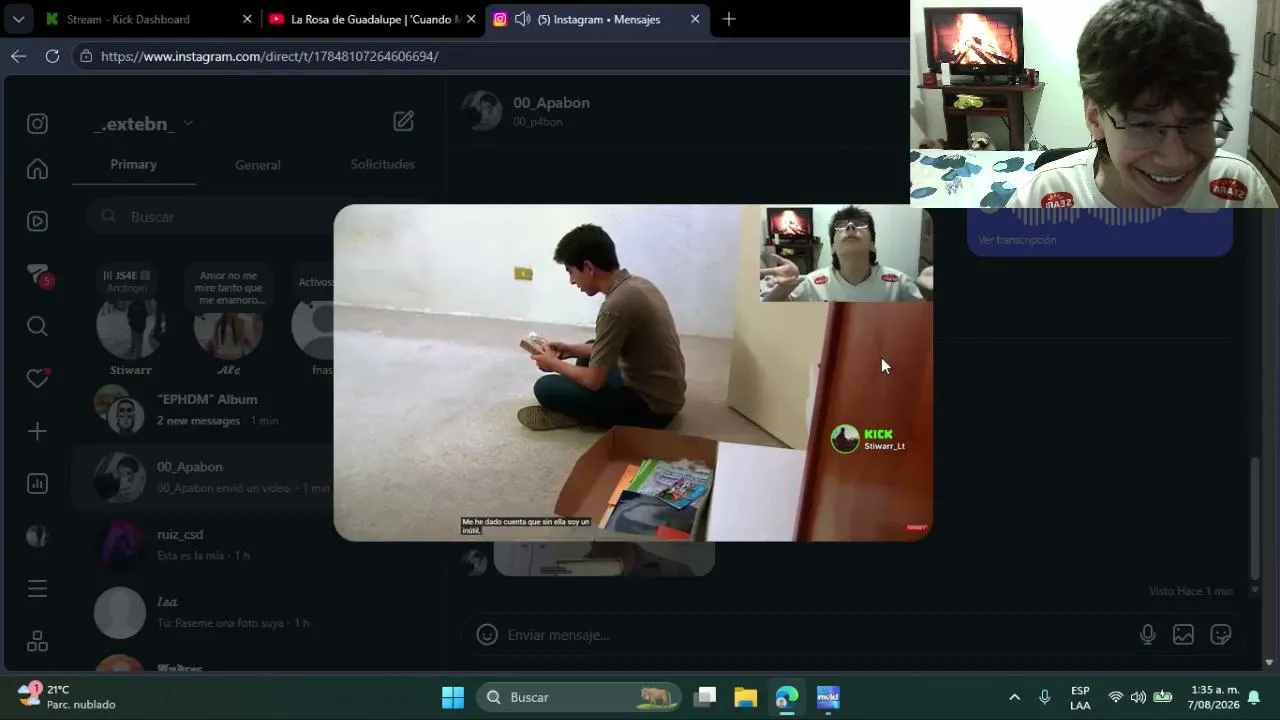Screen dimensions: 1280x720
Task: Open Notifications heart icon
Action: pyautogui.click(x=37, y=378)
